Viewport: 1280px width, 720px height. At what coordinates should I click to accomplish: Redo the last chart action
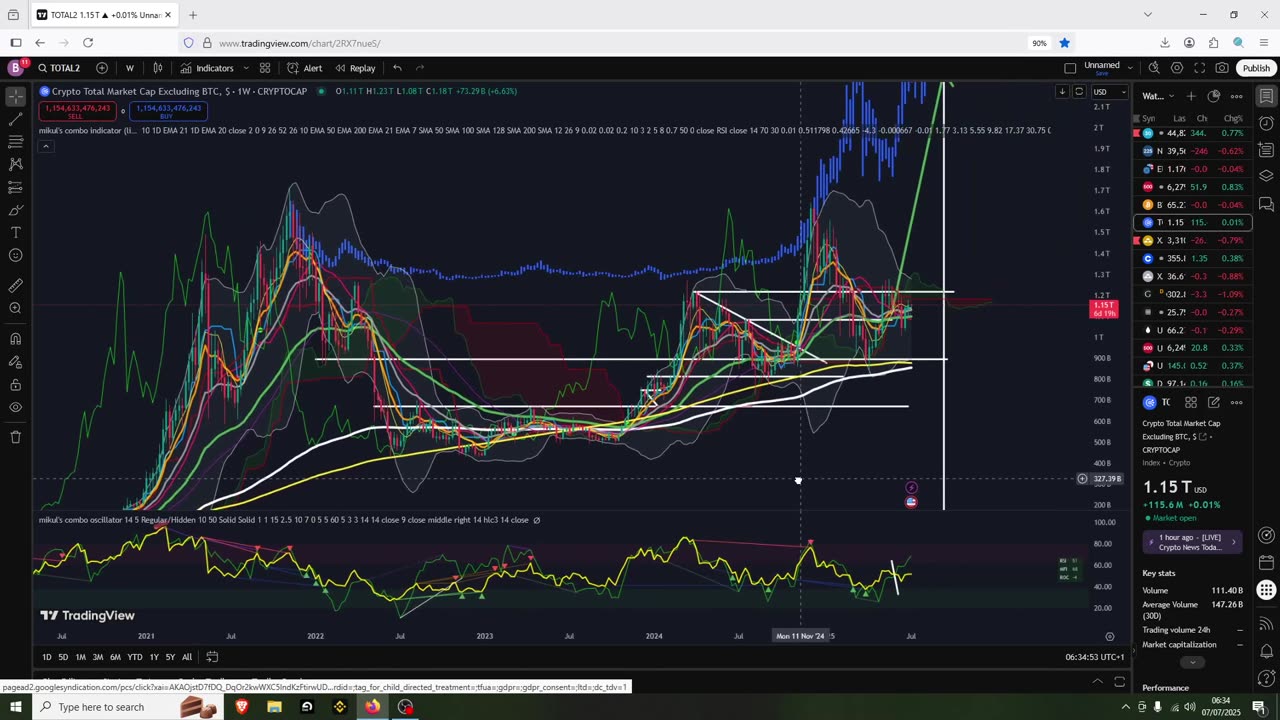click(x=420, y=68)
